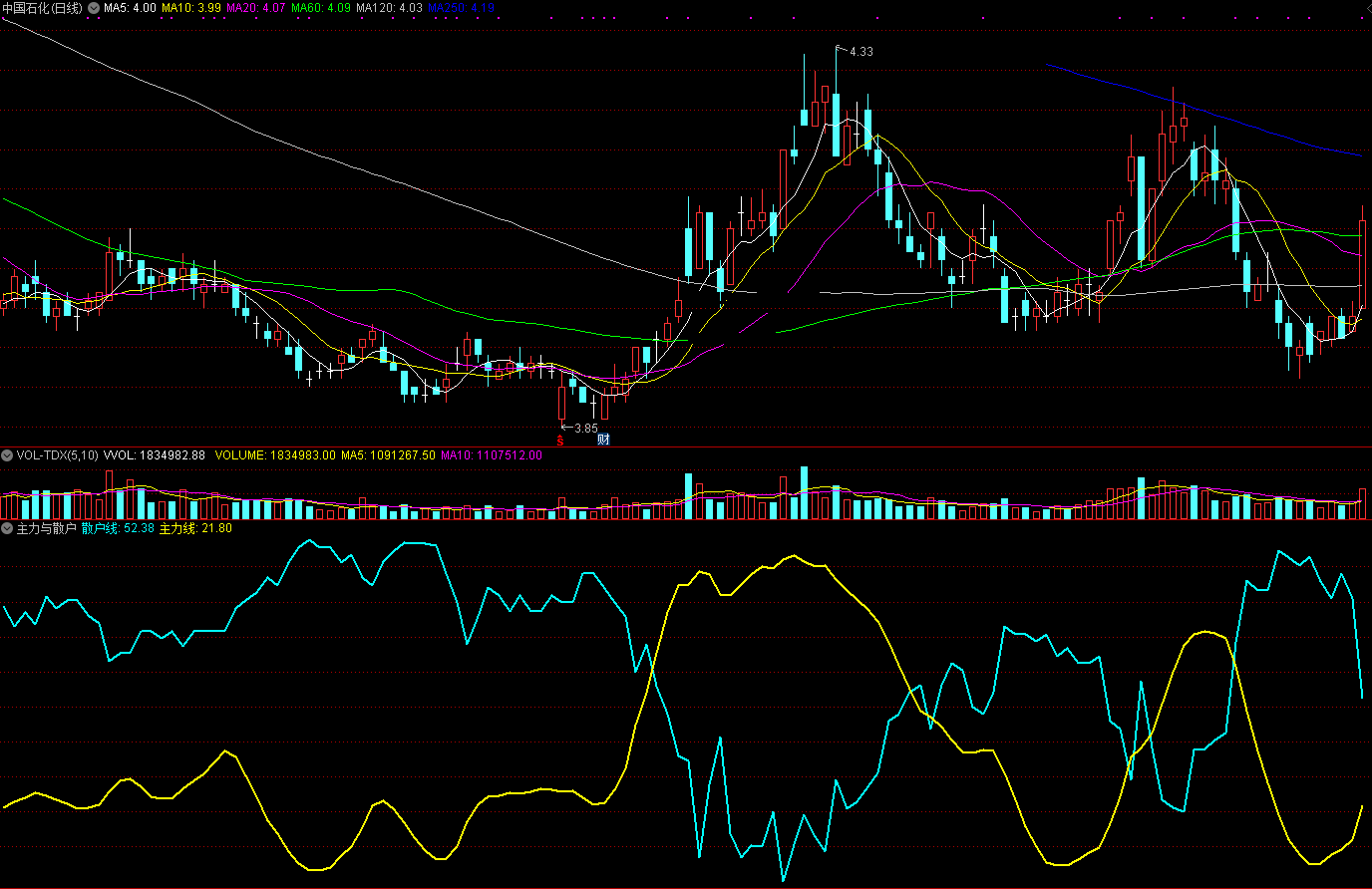
Task: Click the VVOL: 1834982.88 value
Action: coord(155,455)
